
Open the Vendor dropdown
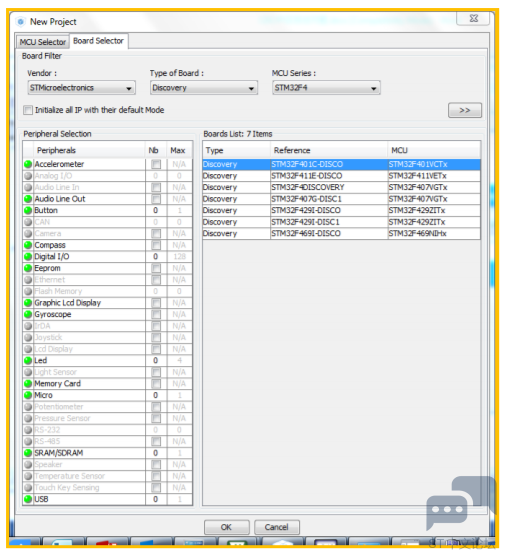tap(82, 88)
